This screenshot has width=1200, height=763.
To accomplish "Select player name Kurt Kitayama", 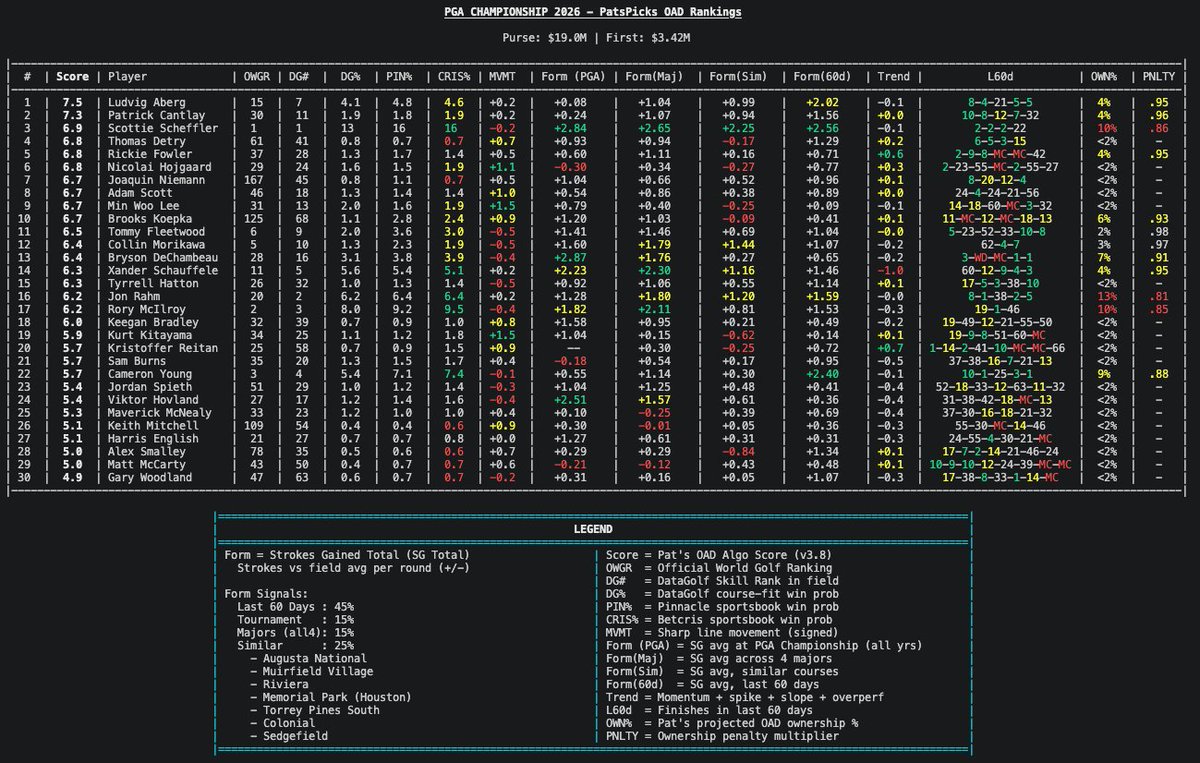I will tap(155, 336).
